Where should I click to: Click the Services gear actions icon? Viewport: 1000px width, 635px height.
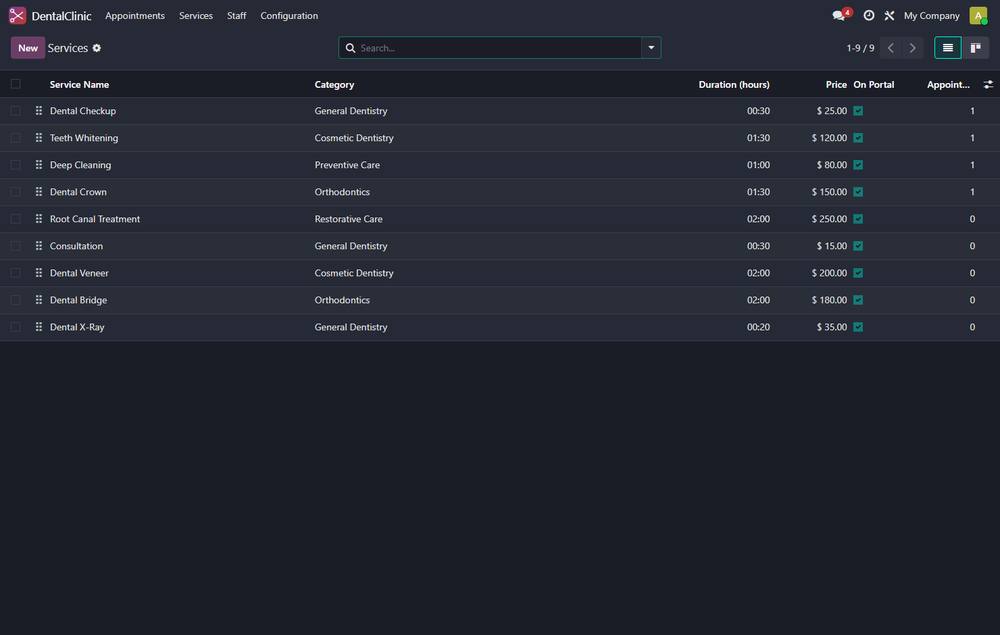[x=96, y=48]
